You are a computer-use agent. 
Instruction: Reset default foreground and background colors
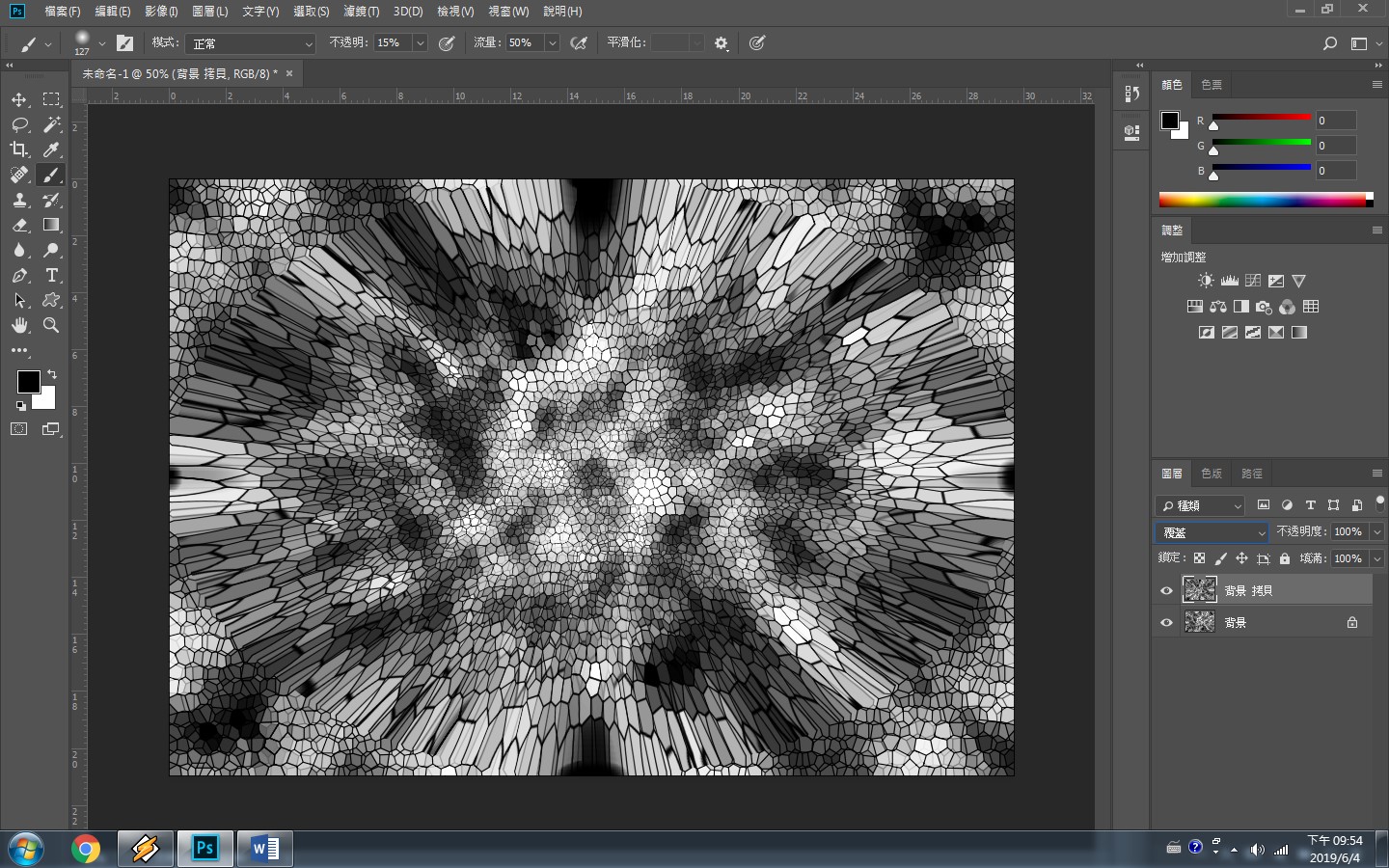[20, 406]
